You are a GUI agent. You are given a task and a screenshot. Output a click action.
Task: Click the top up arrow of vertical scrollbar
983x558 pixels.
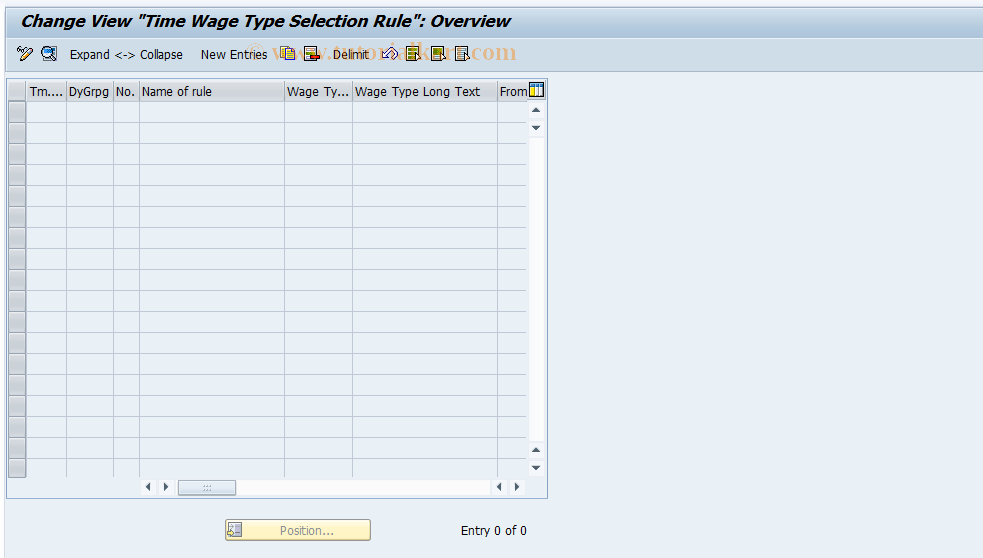point(536,110)
